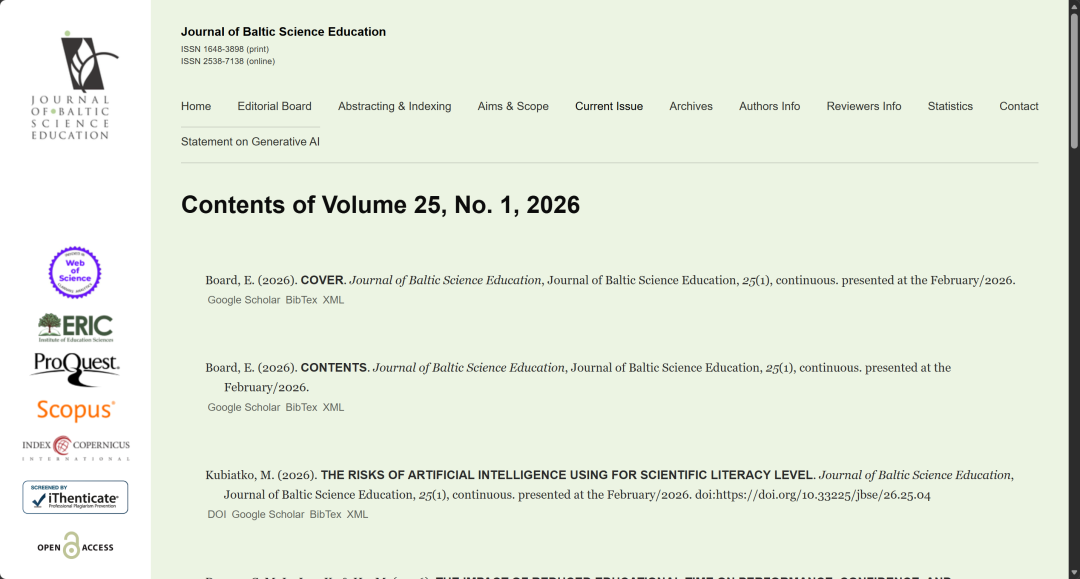Open the iThenticate screening badge

point(75,497)
